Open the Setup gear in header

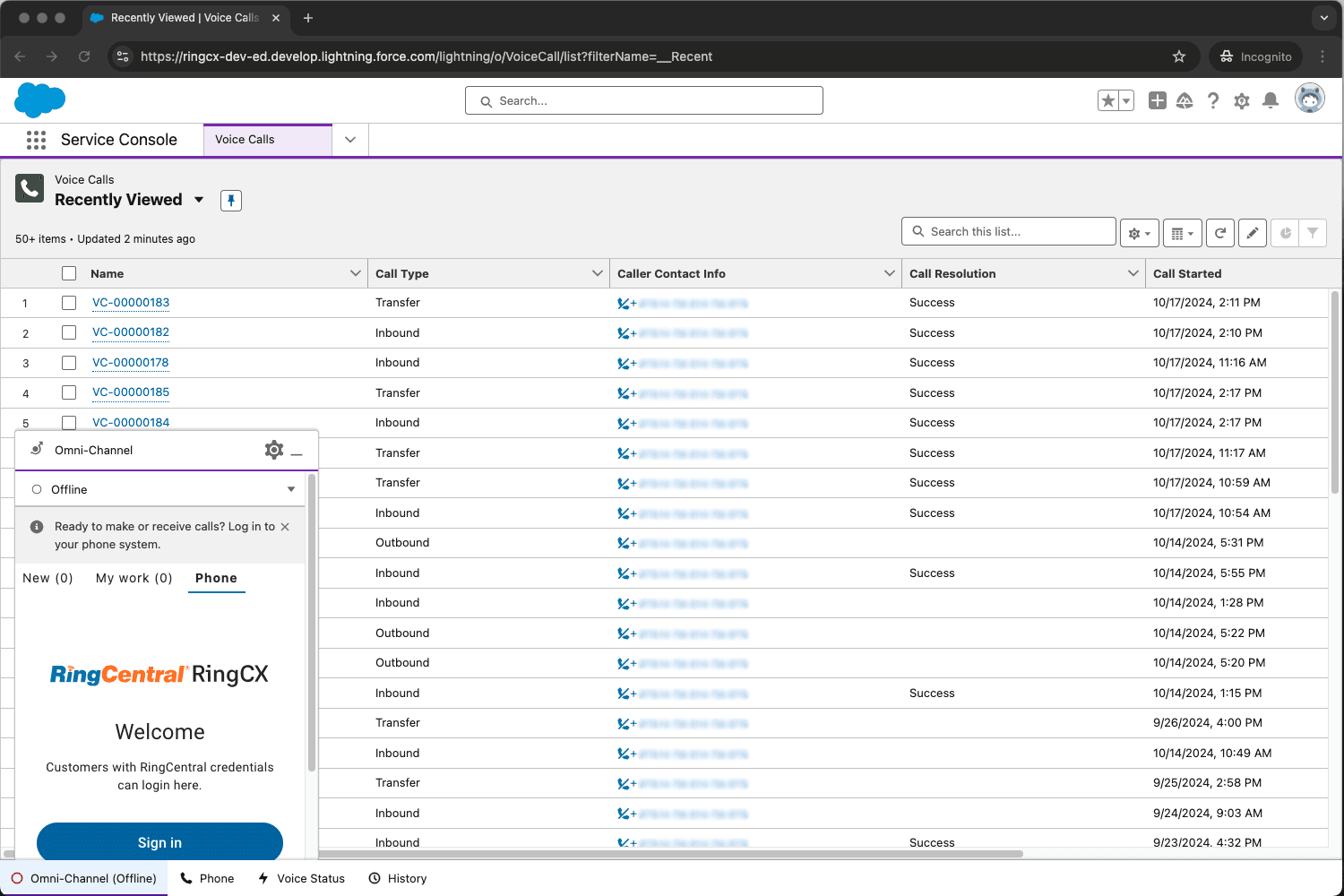(1242, 101)
